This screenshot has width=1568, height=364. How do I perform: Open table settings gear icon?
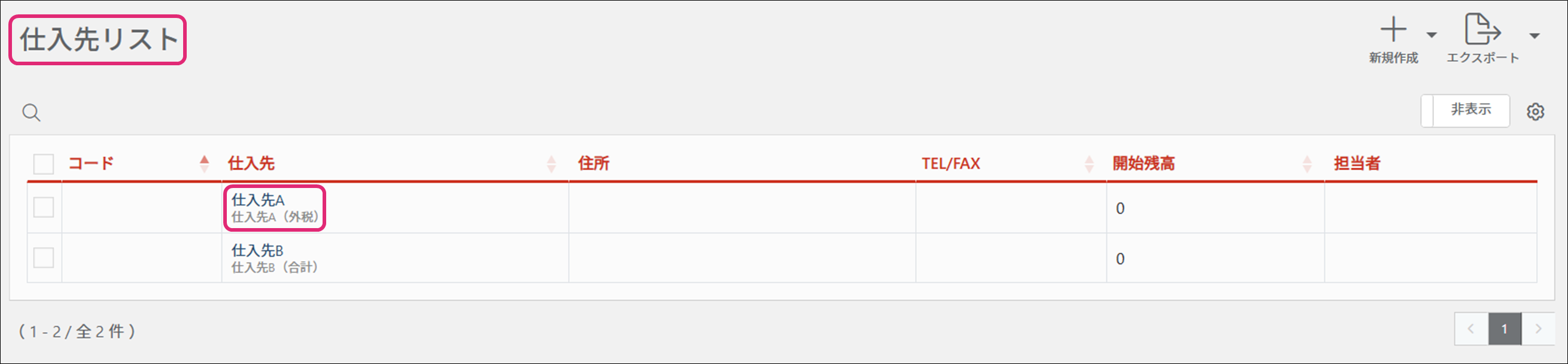1535,112
